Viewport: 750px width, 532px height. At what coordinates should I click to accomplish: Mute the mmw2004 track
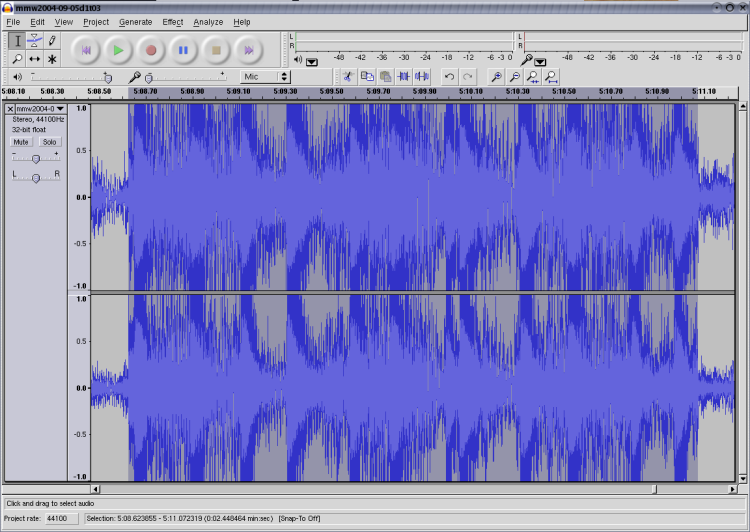(21, 142)
